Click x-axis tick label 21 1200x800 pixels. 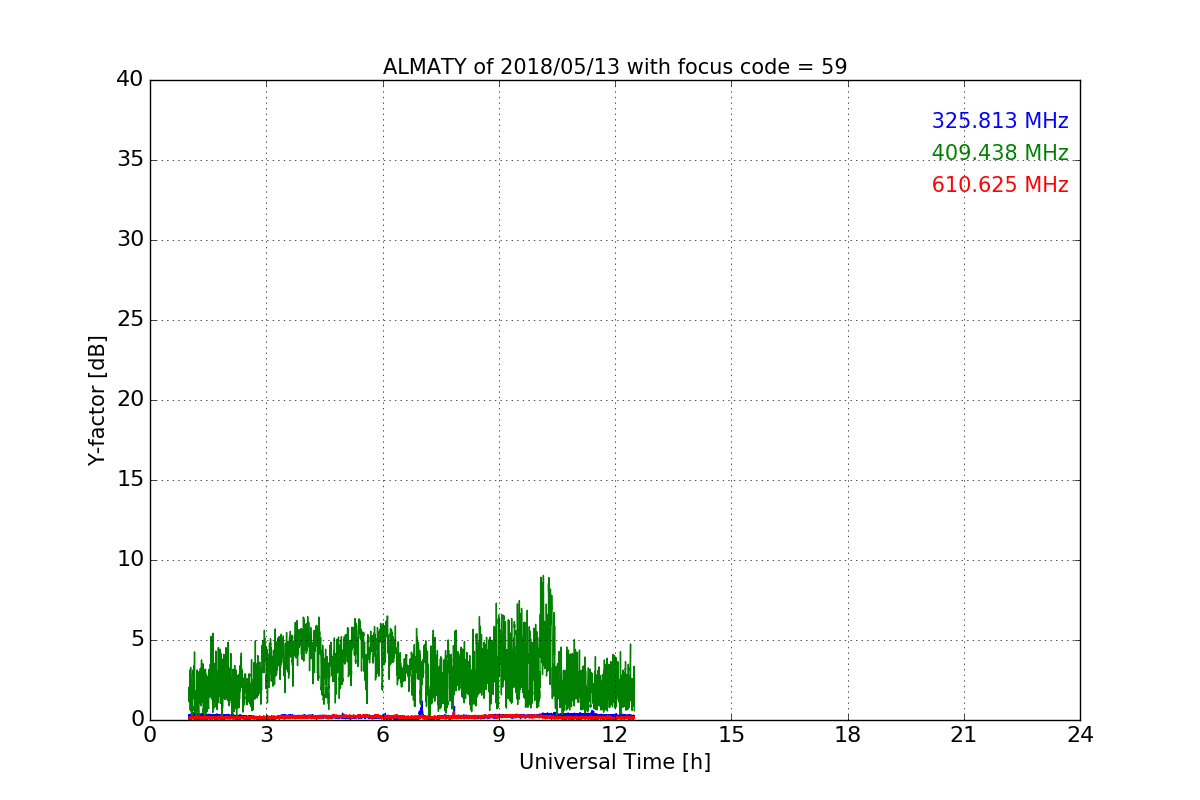pos(964,735)
